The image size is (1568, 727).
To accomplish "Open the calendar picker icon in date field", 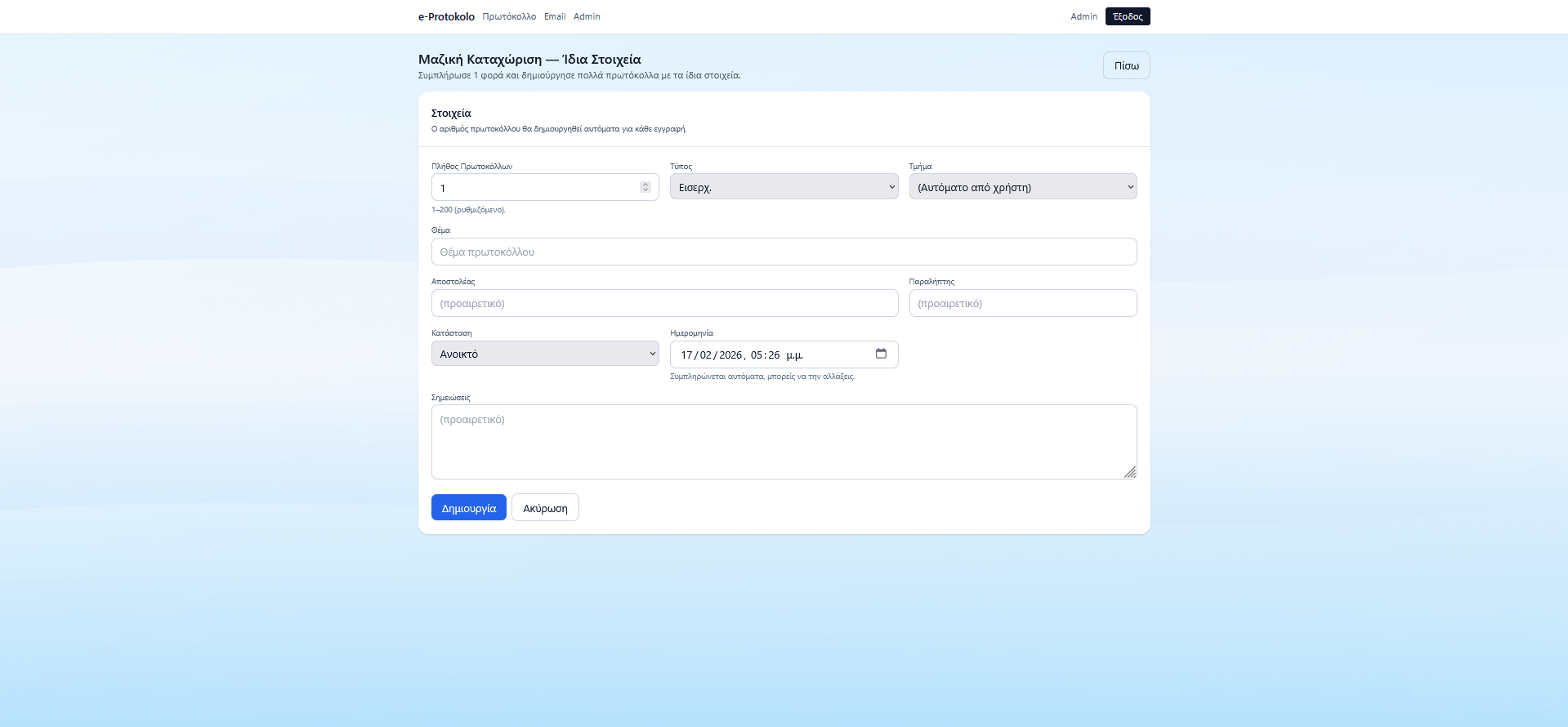I will point(881,354).
